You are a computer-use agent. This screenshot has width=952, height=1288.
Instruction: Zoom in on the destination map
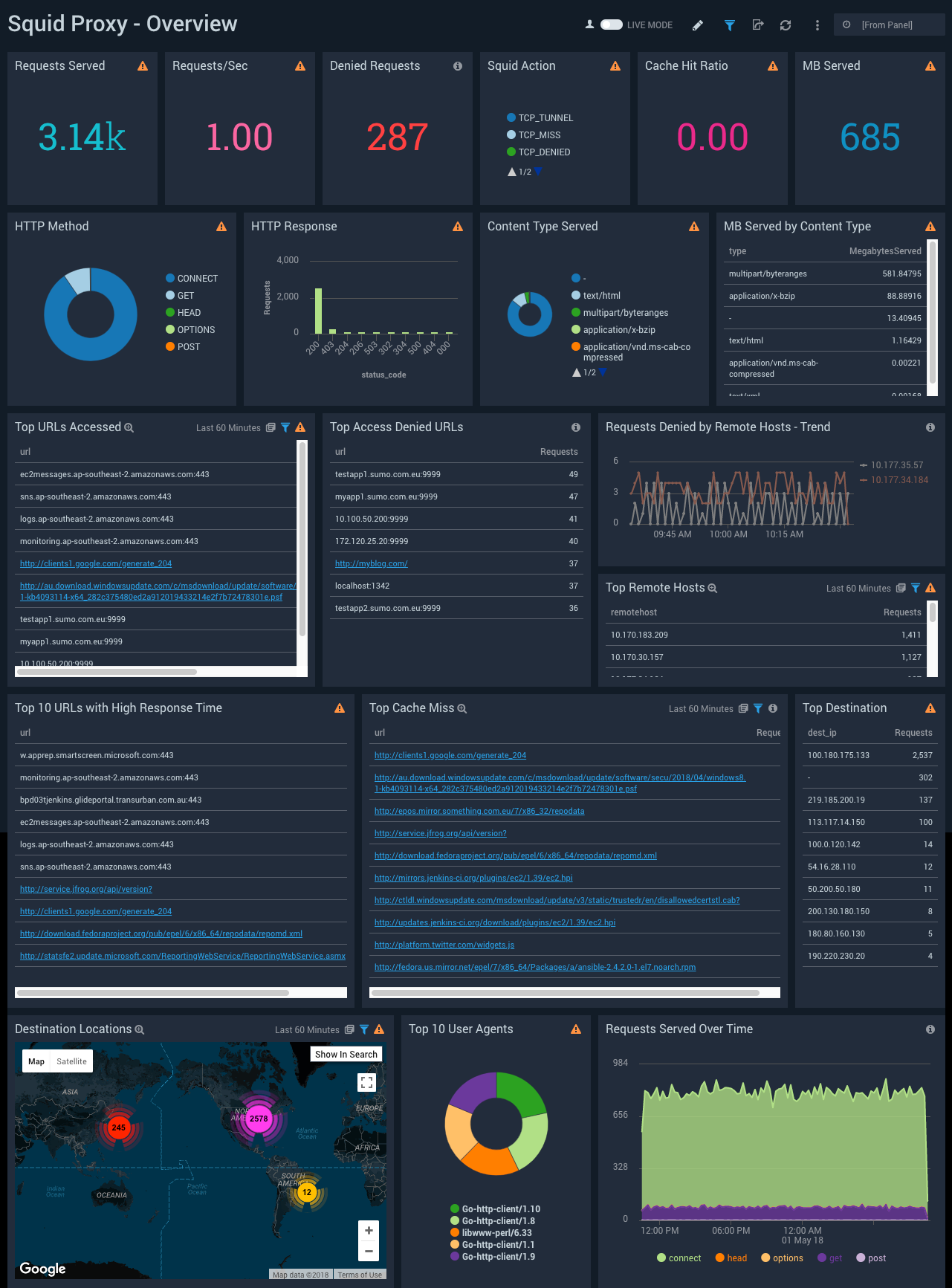[x=369, y=1231]
